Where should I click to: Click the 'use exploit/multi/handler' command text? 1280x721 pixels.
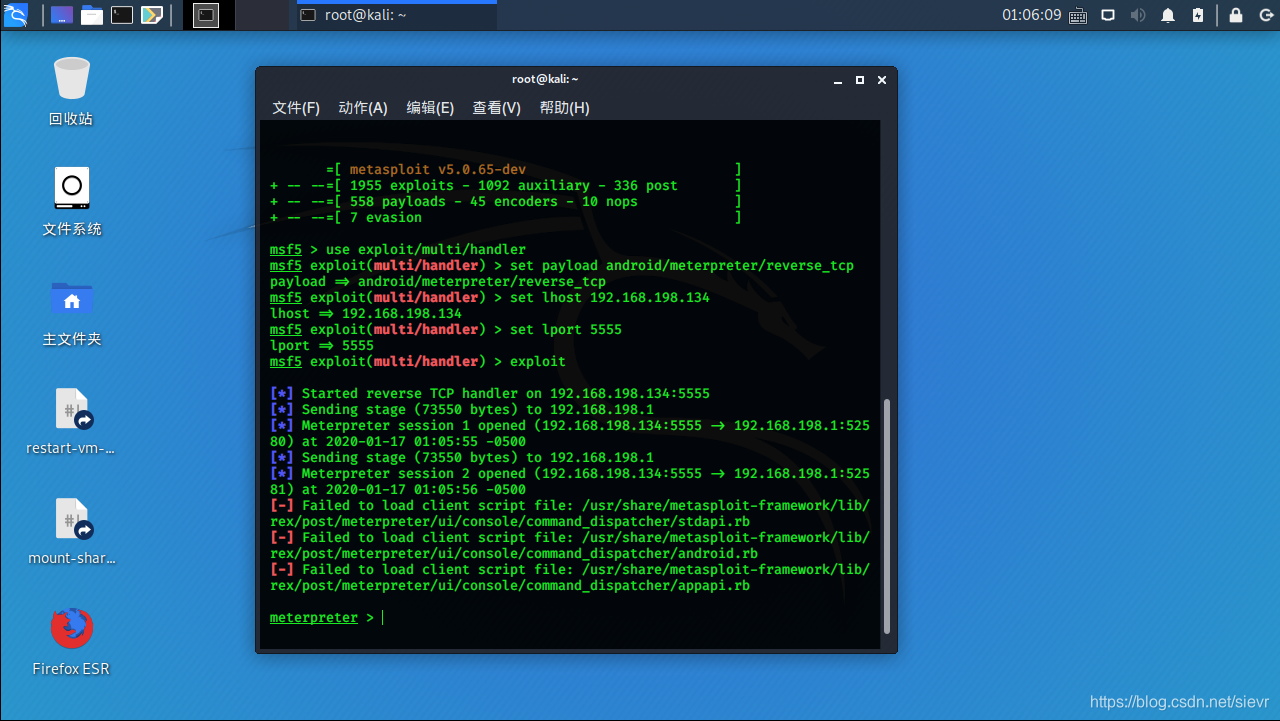[x=425, y=250]
